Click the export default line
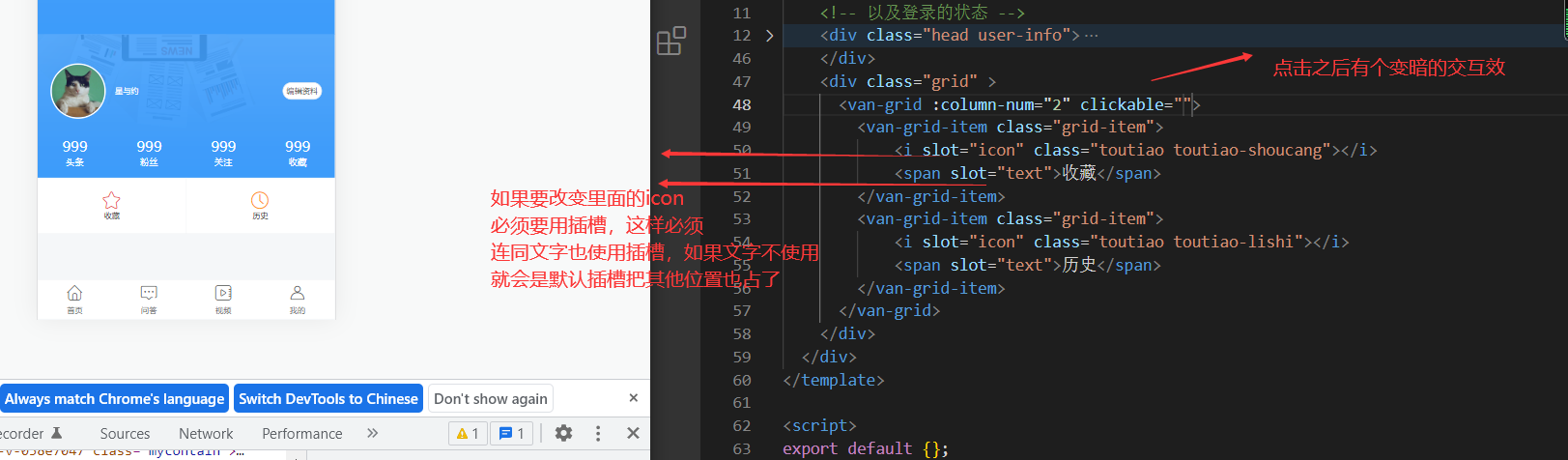The height and width of the screenshot is (460, 1568). point(866,448)
